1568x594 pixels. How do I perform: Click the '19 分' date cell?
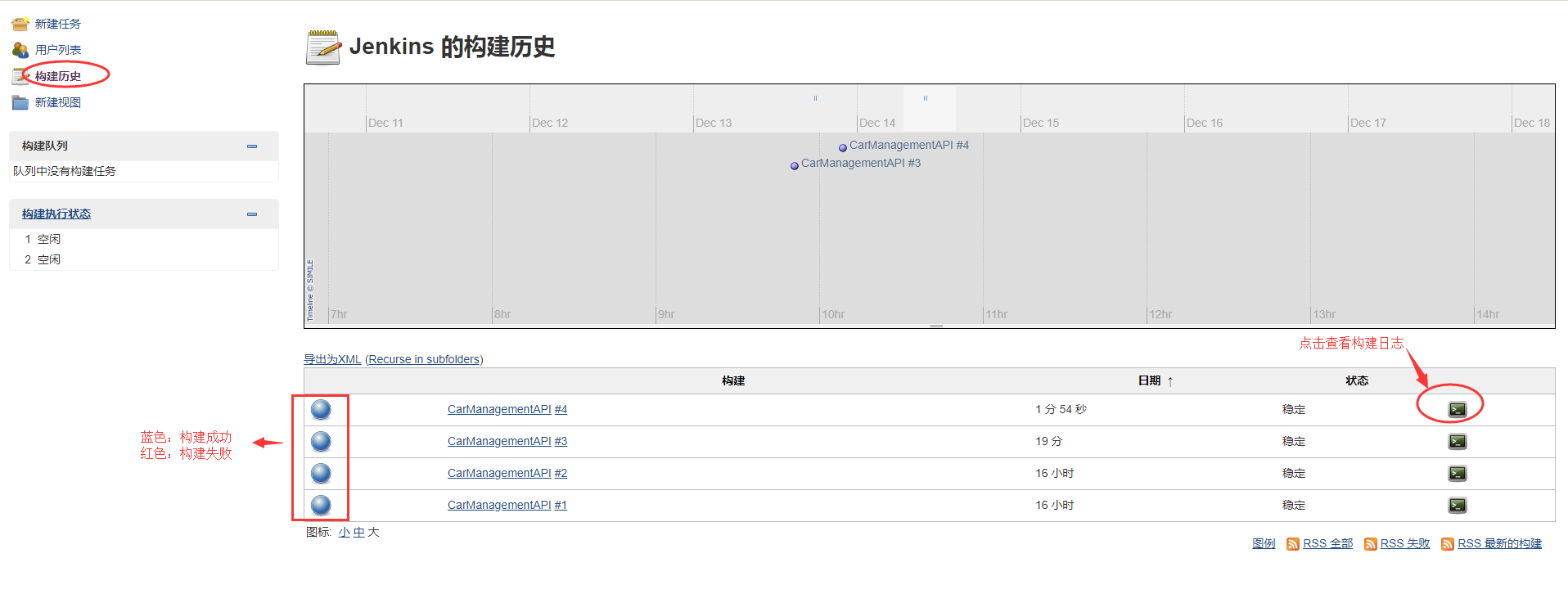click(x=1049, y=441)
